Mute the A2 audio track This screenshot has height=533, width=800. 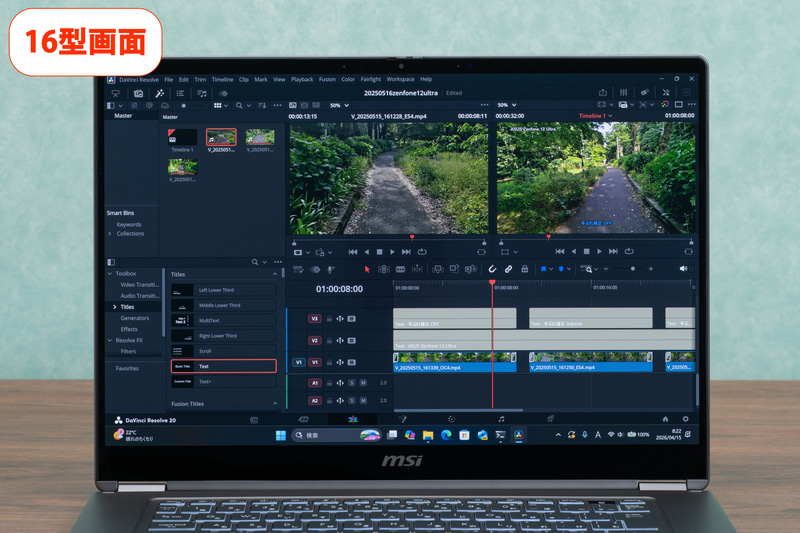click(x=363, y=401)
